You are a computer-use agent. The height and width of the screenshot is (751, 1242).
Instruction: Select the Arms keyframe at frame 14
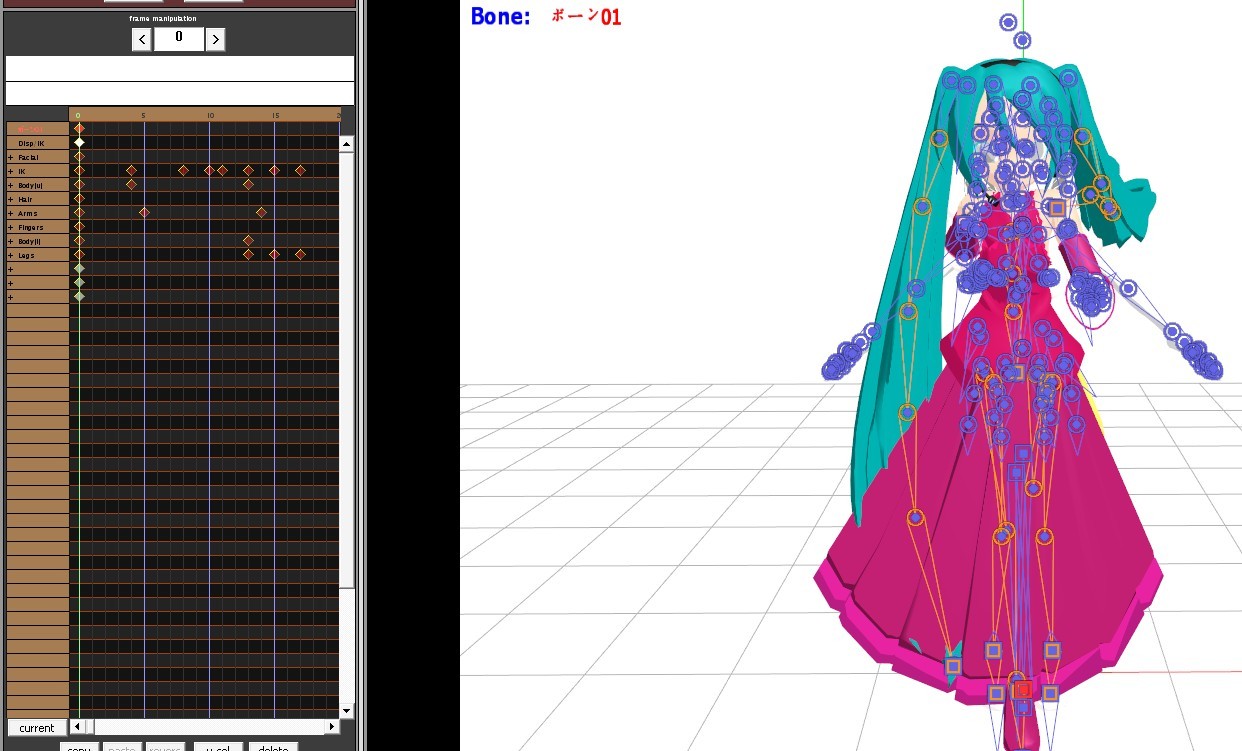pos(261,213)
